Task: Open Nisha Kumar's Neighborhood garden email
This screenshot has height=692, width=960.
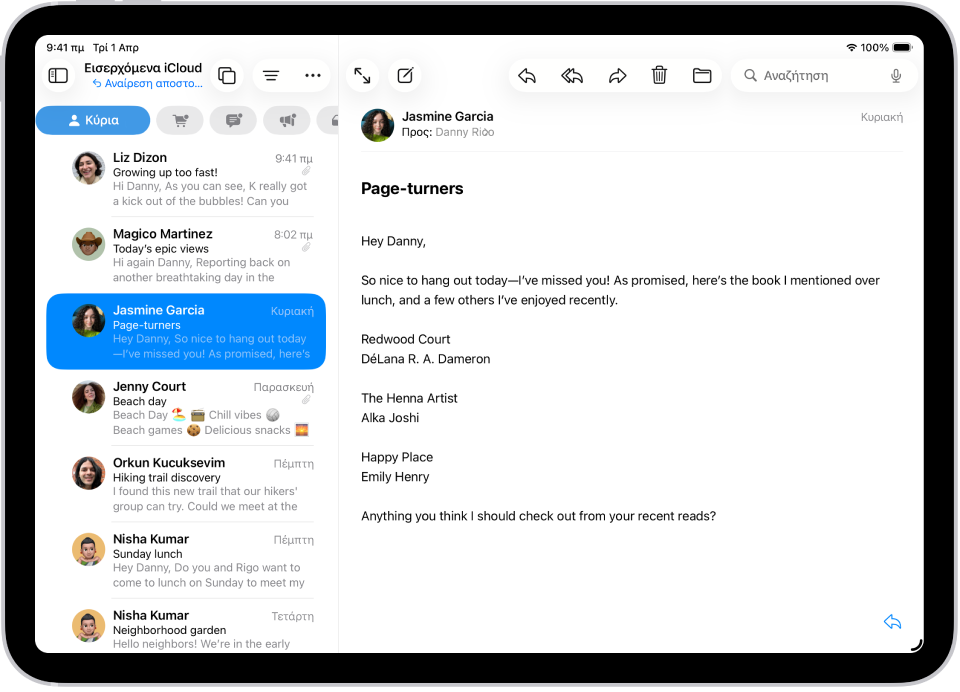Action: coord(186,628)
